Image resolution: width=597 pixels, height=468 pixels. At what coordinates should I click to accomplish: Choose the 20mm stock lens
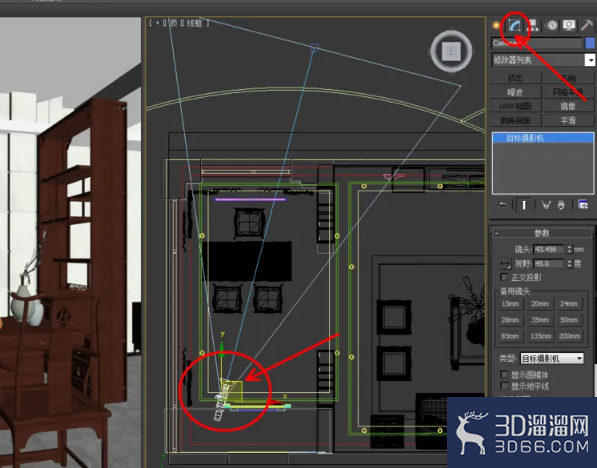[x=540, y=304]
